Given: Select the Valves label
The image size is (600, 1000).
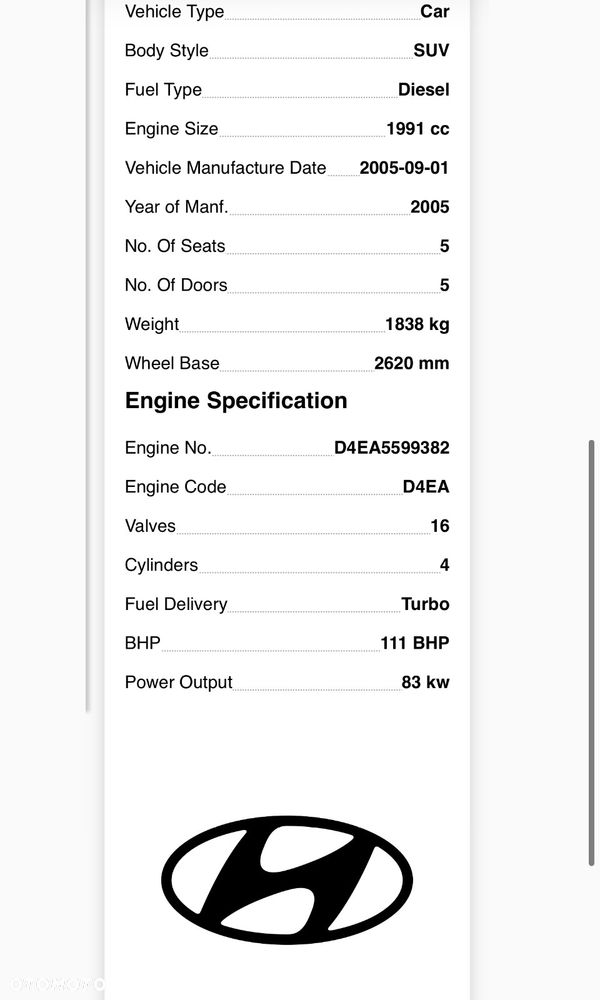Looking at the screenshot, I should (x=150, y=526).
